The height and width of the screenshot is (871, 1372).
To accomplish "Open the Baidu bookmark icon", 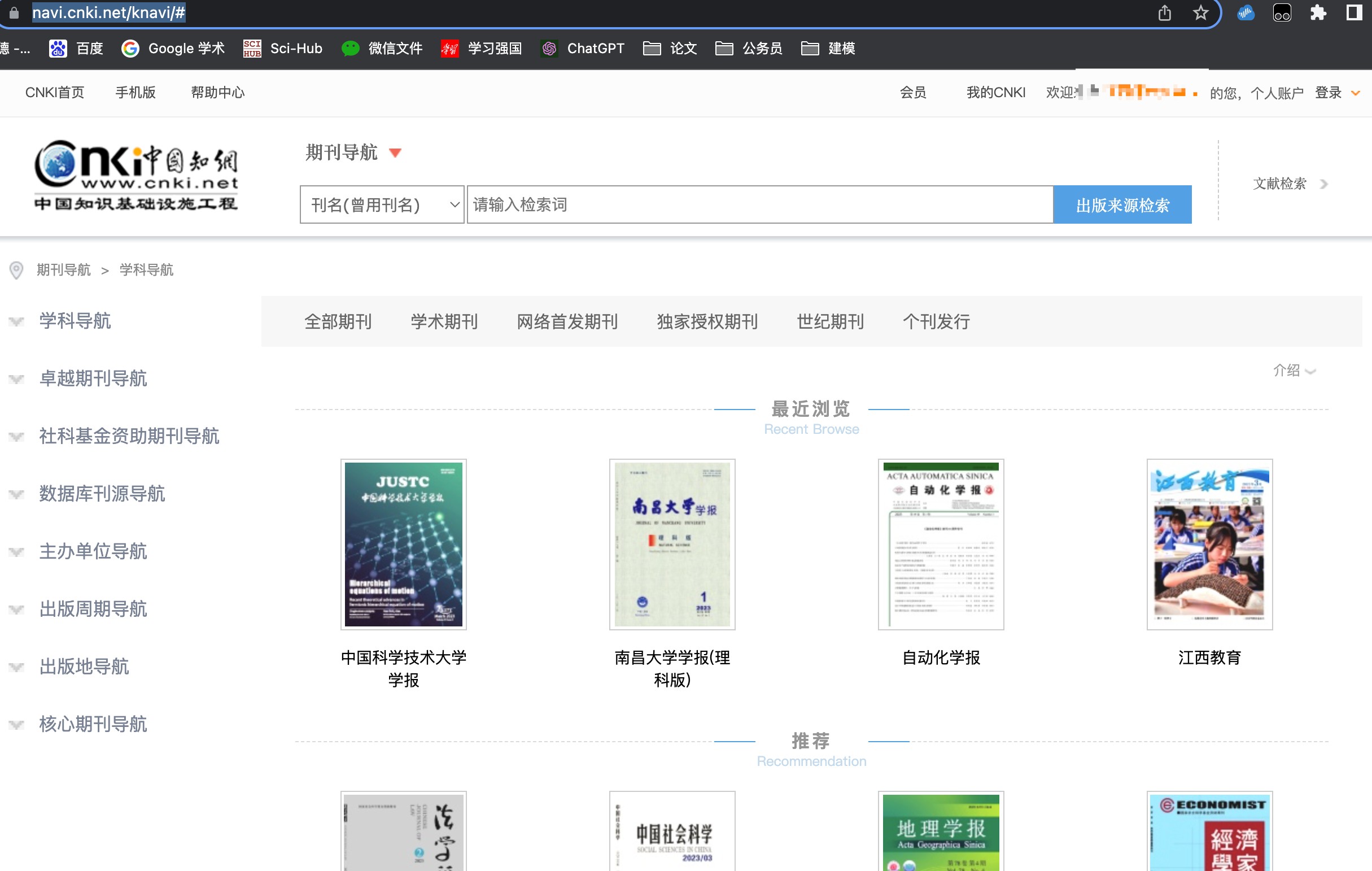I will [x=58, y=49].
